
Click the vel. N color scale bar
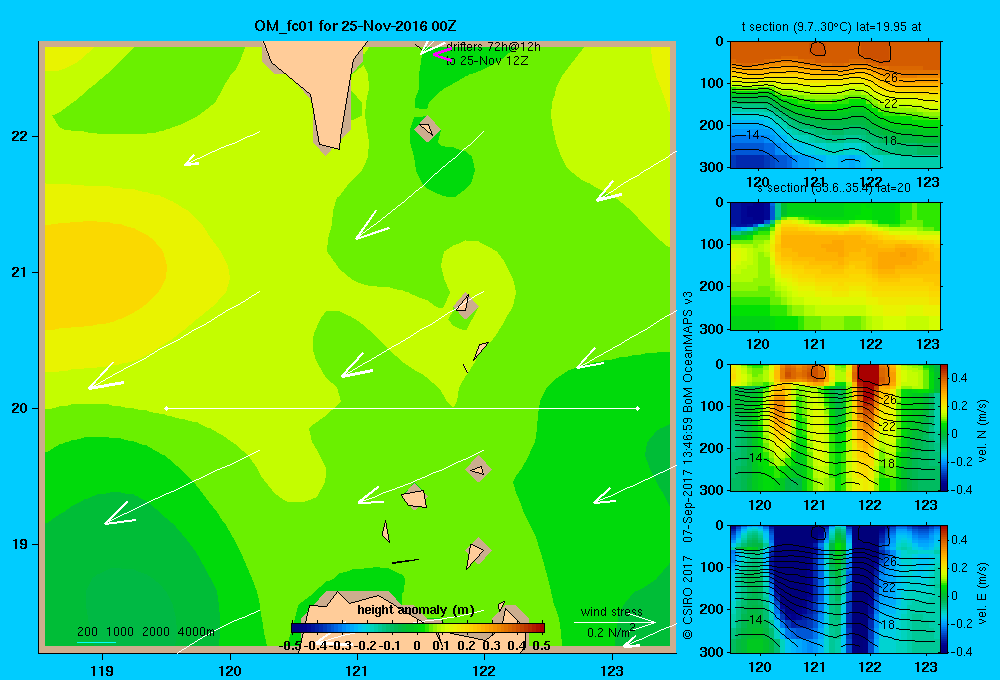tap(945, 427)
